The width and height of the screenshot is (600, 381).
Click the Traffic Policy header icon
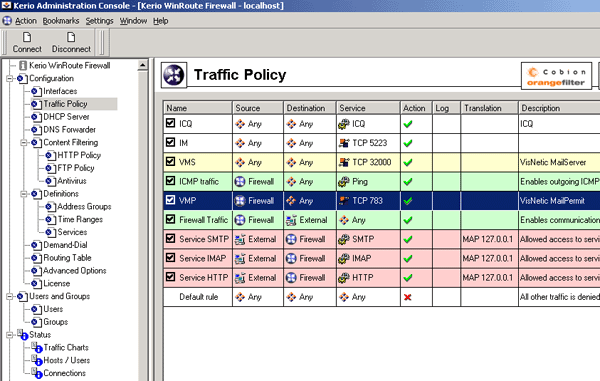174,75
